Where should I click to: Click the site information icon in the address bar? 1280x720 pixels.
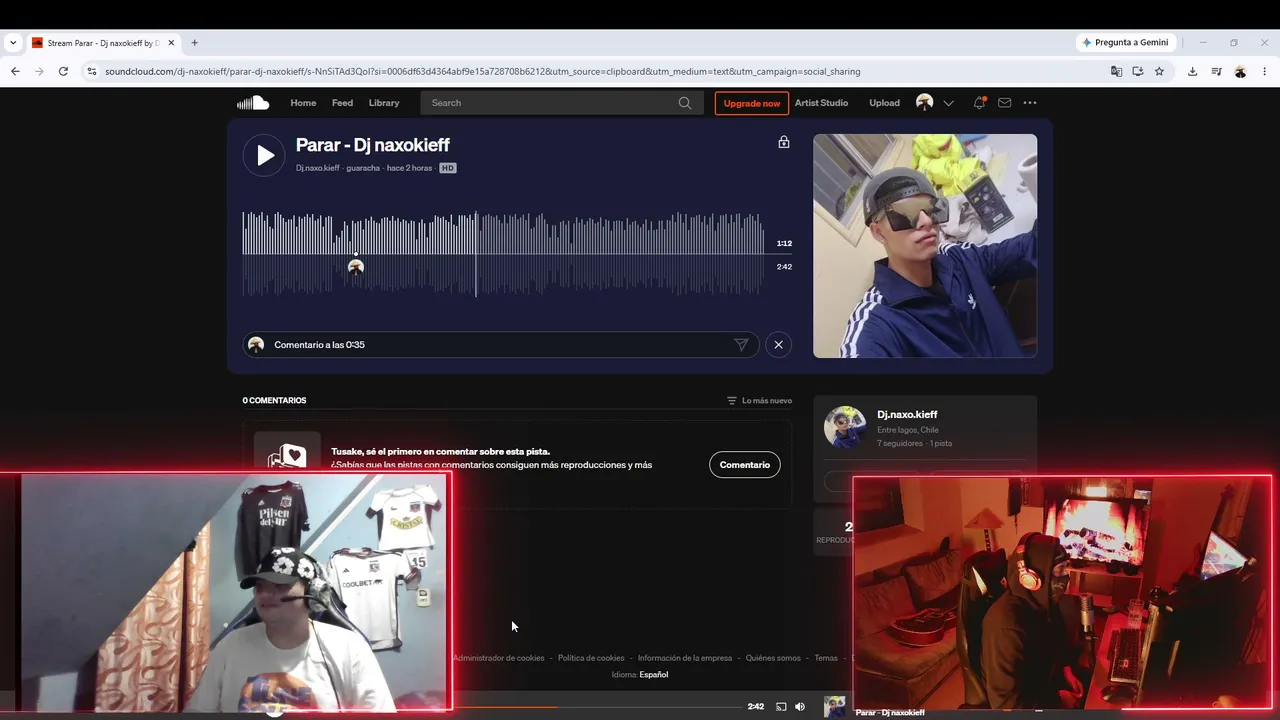click(92, 71)
